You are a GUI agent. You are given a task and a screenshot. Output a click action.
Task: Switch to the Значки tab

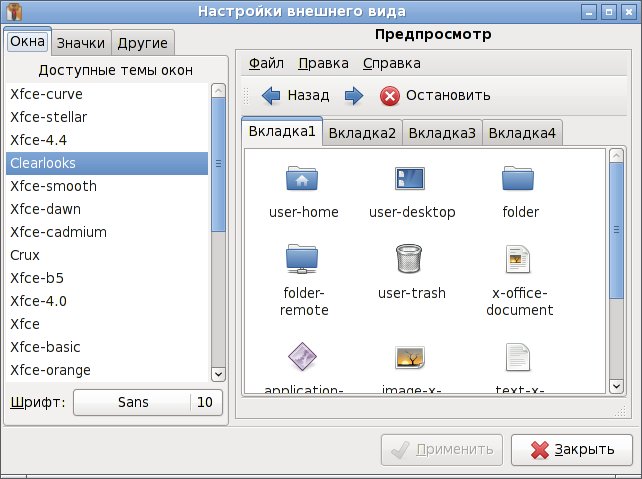point(81,43)
